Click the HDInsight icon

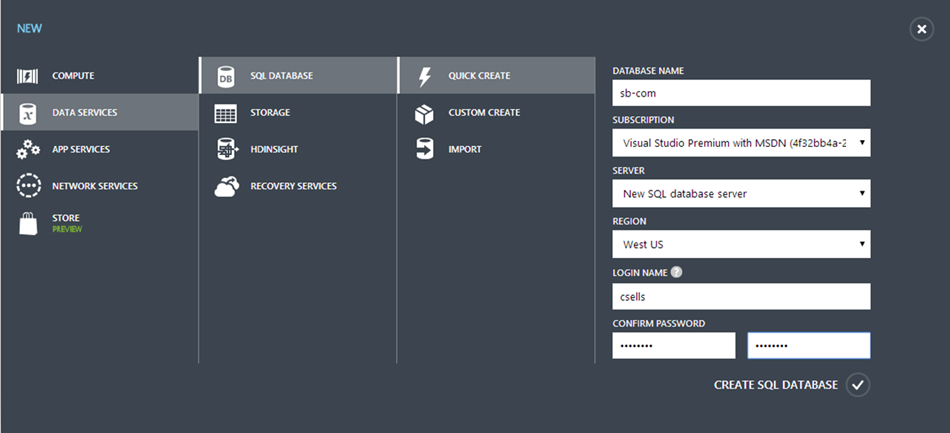tap(227, 150)
